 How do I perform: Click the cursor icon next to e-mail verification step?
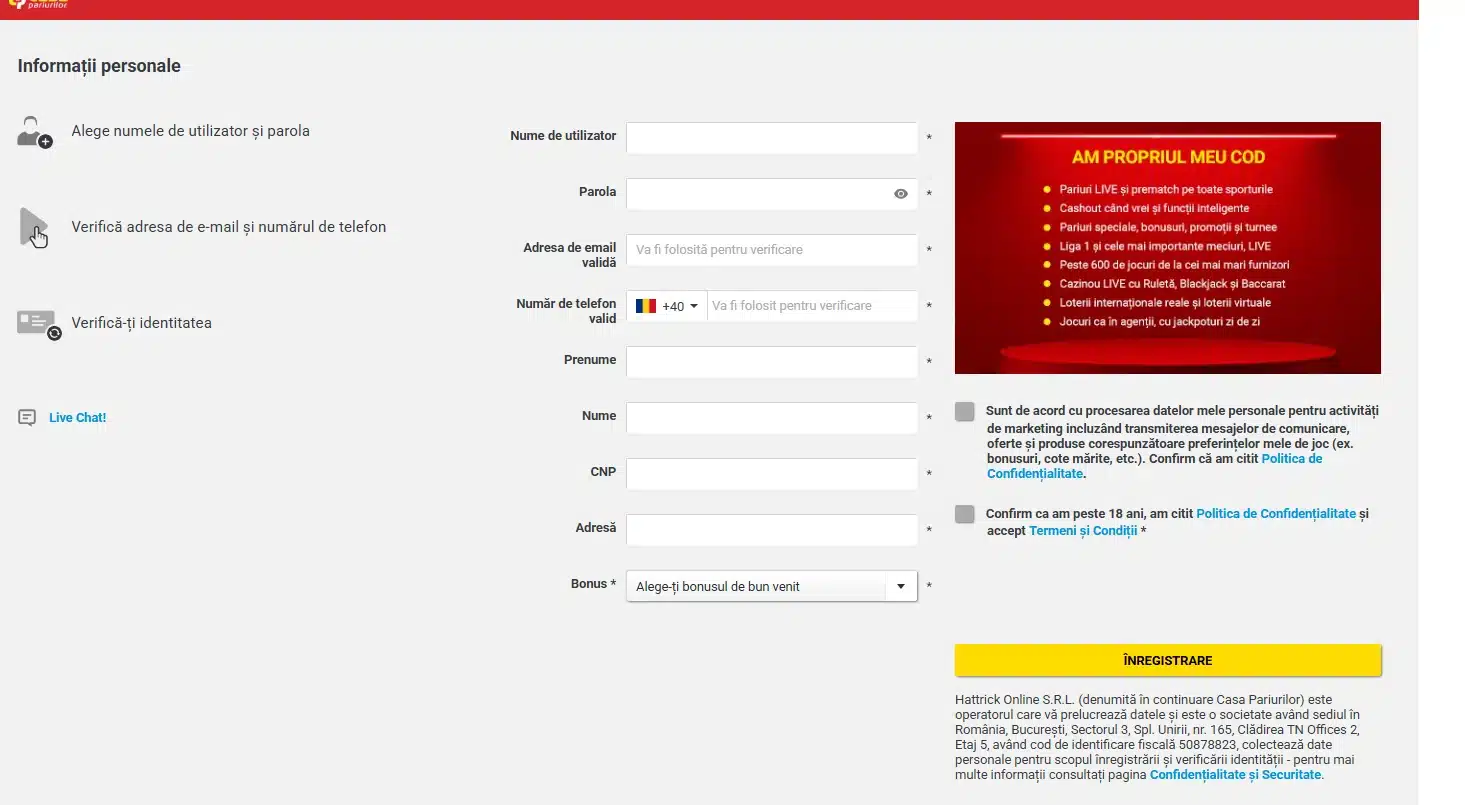click(33, 228)
